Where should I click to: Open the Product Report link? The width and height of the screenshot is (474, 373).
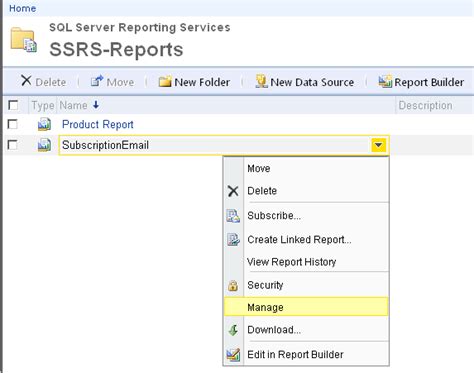click(98, 124)
